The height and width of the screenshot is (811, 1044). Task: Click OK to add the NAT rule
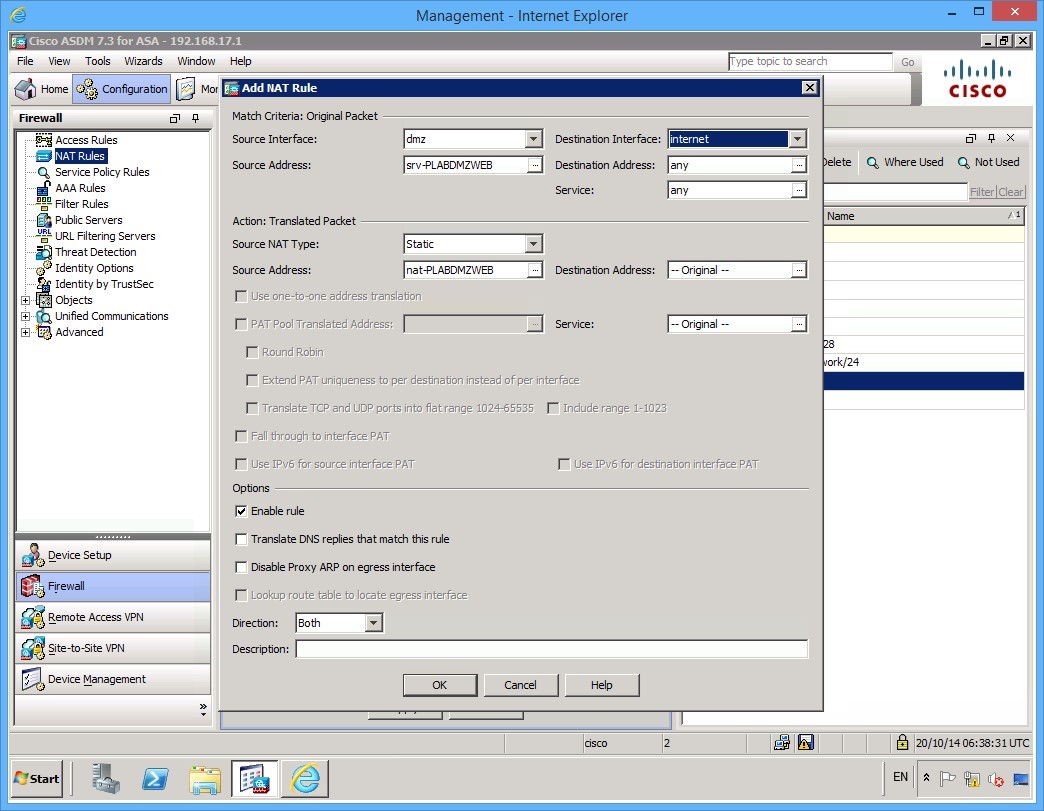440,685
